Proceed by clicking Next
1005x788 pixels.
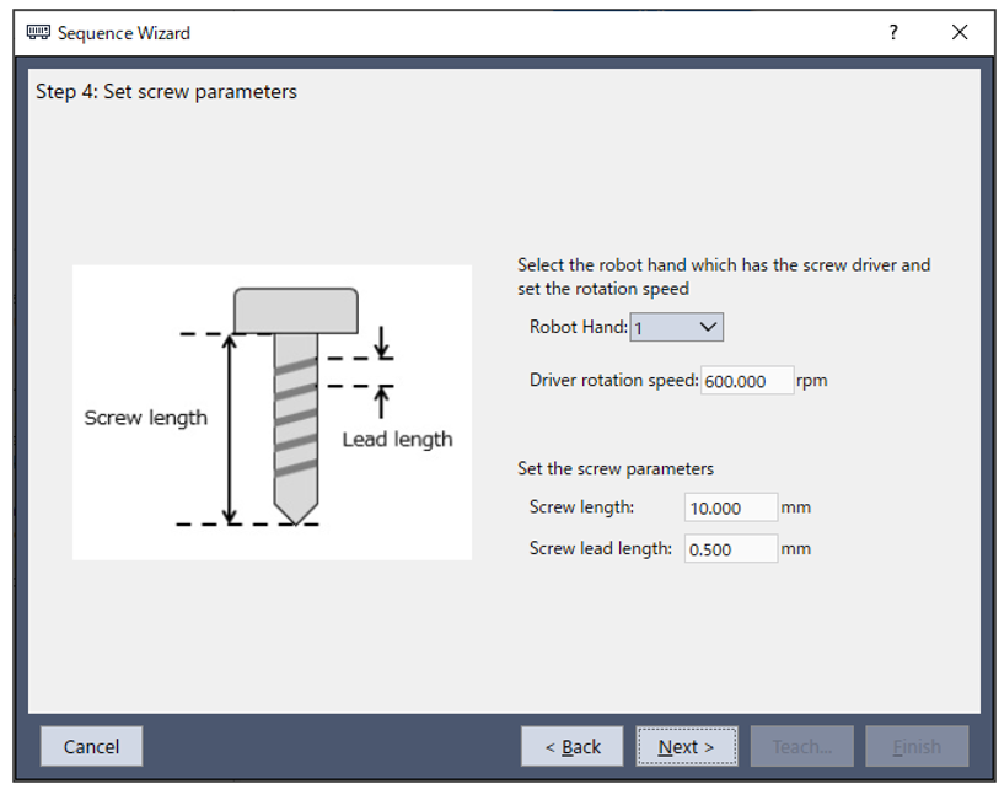point(686,747)
